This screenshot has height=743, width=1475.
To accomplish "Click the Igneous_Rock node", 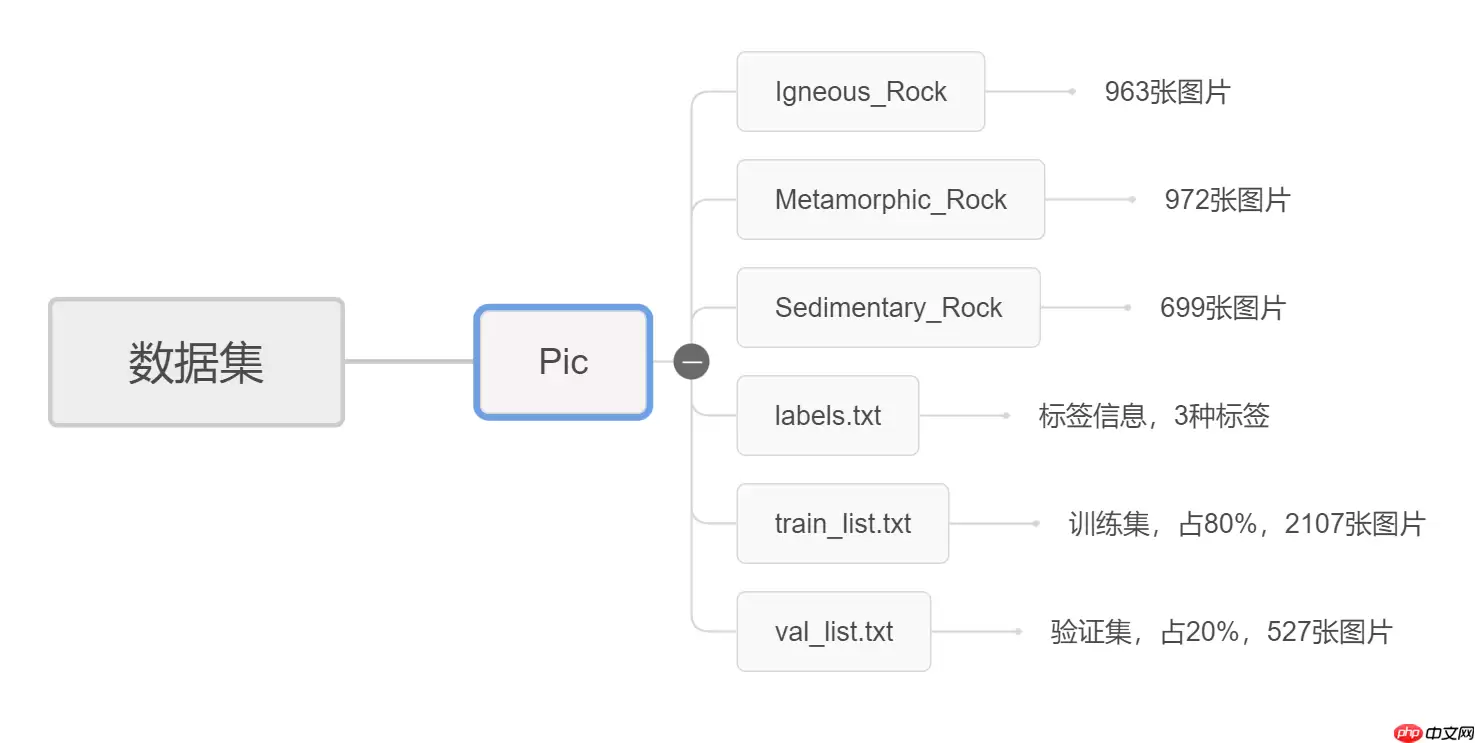I will click(x=860, y=92).
